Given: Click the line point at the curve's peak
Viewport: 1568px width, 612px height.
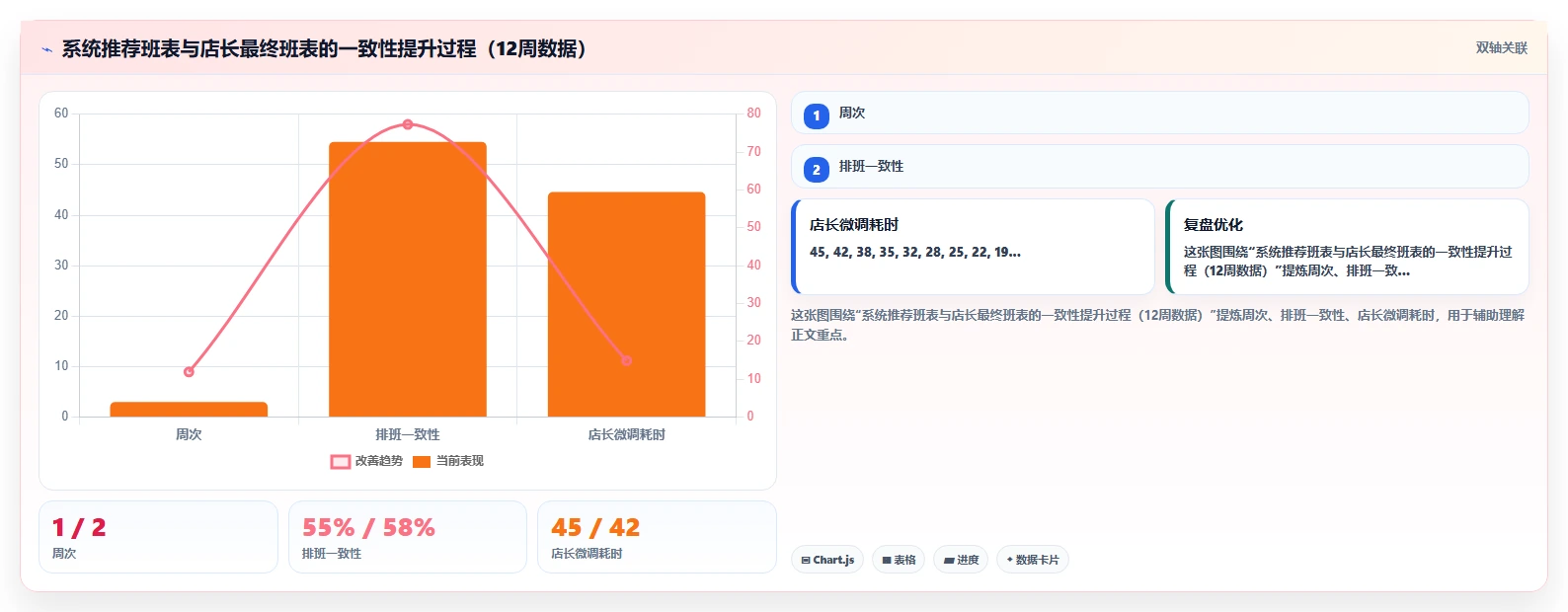Looking at the screenshot, I should (x=408, y=124).
